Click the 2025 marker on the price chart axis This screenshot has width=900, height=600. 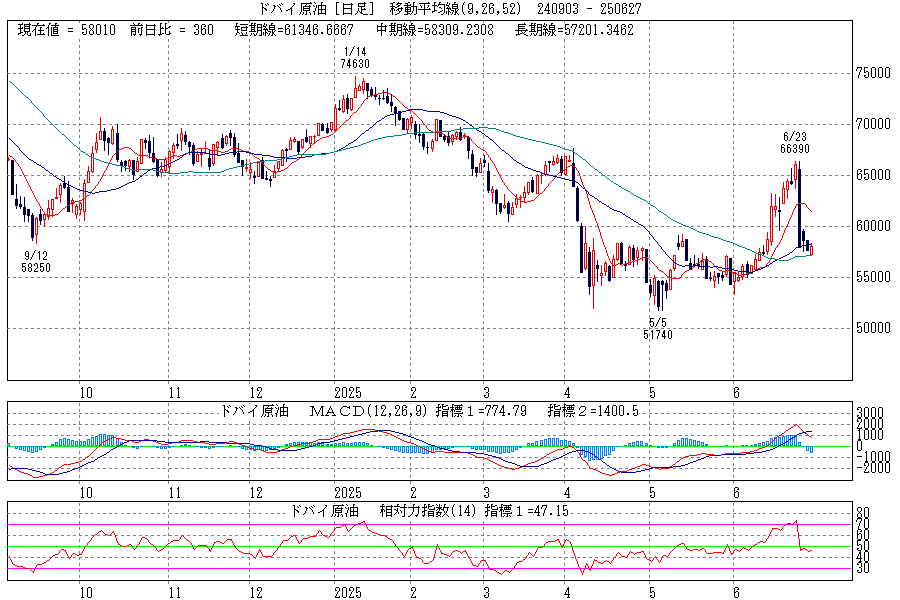347,393
